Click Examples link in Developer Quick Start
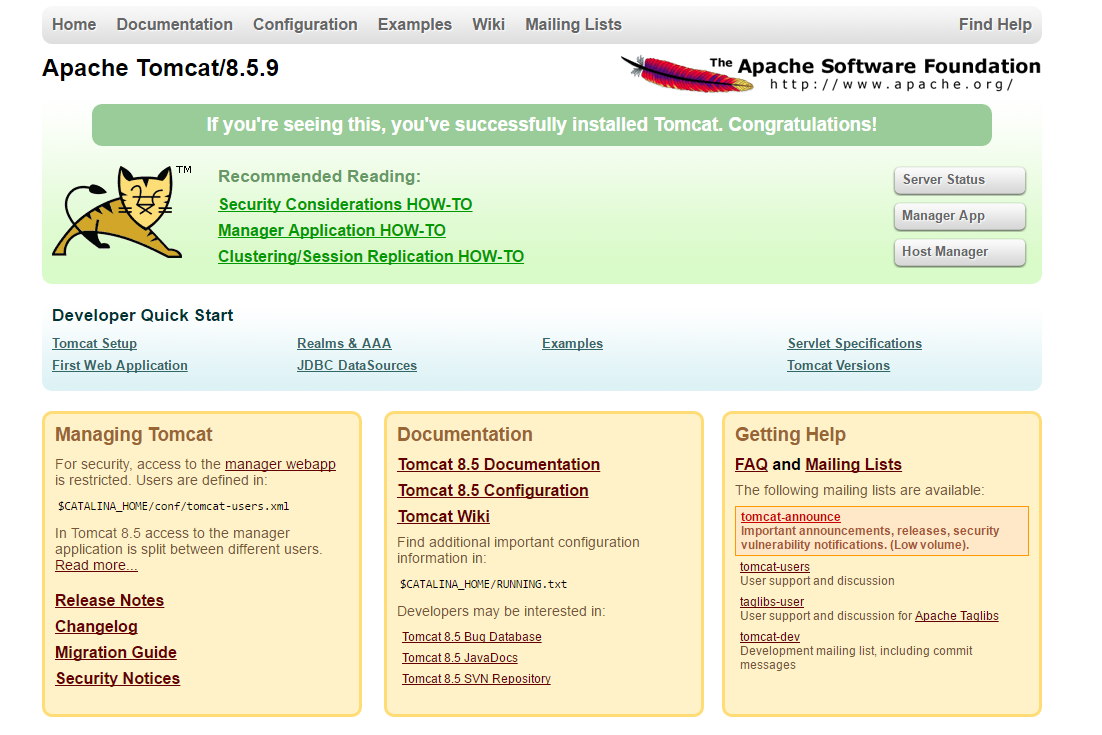This screenshot has height=735, width=1102. click(572, 344)
